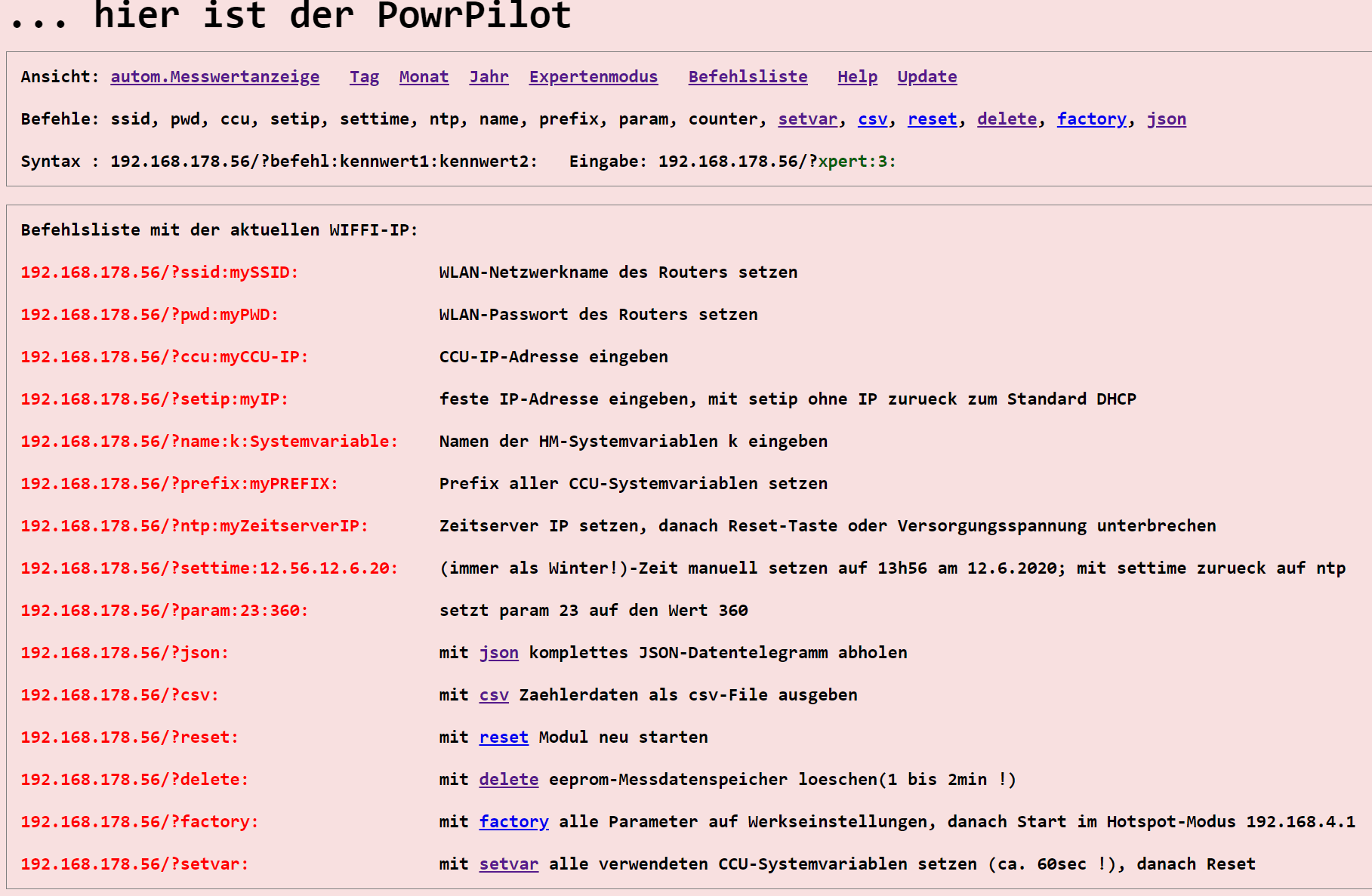This screenshot has height=896, width=1372.
Task: Click the red text '192.168.178.56/?prefix:myPREFIX:'
Action: pos(180,484)
